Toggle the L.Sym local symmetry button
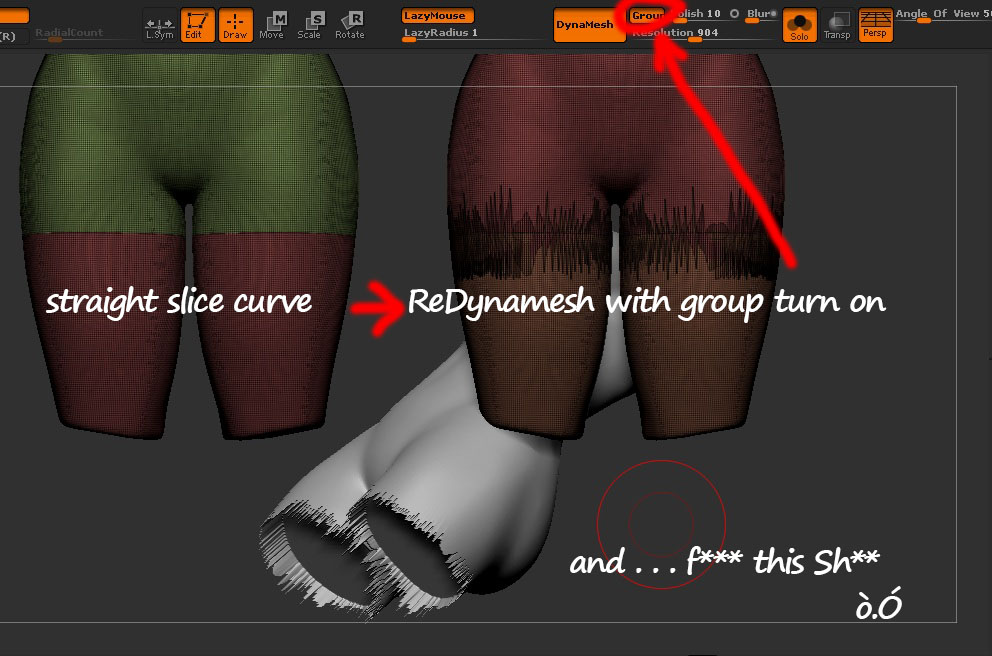992x656 pixels. (159, 26)
